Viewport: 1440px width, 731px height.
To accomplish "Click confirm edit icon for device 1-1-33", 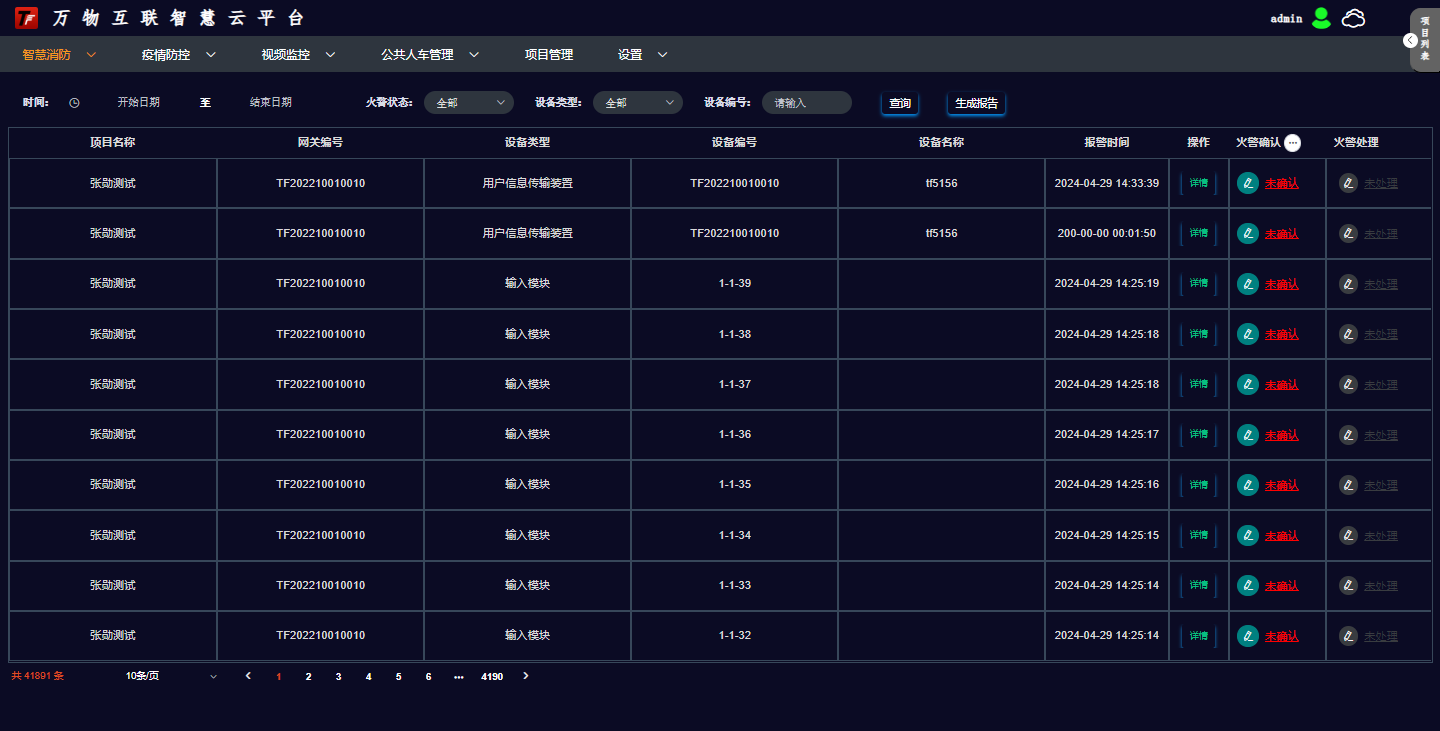I will (1248, 585).
